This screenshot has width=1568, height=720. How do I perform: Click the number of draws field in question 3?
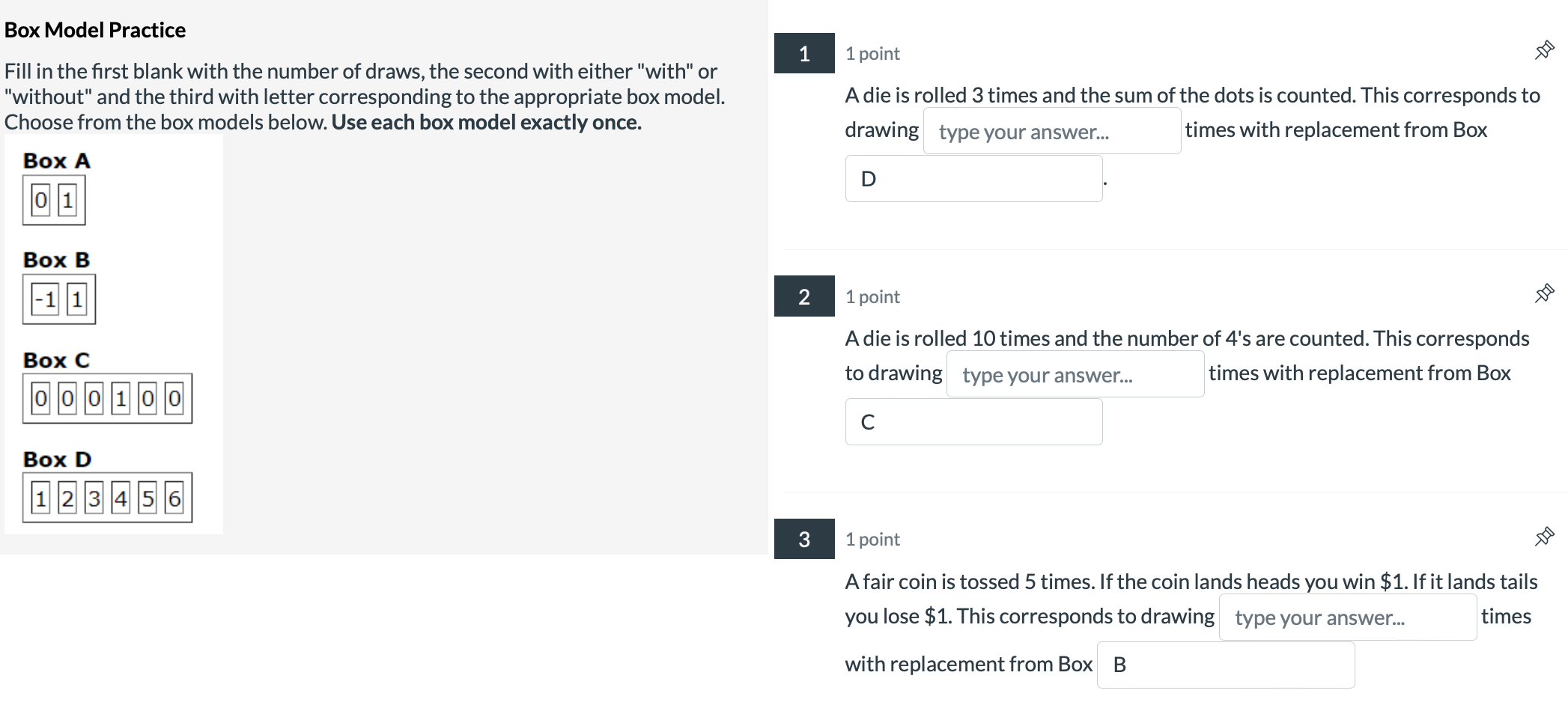tap(1348, 617)
